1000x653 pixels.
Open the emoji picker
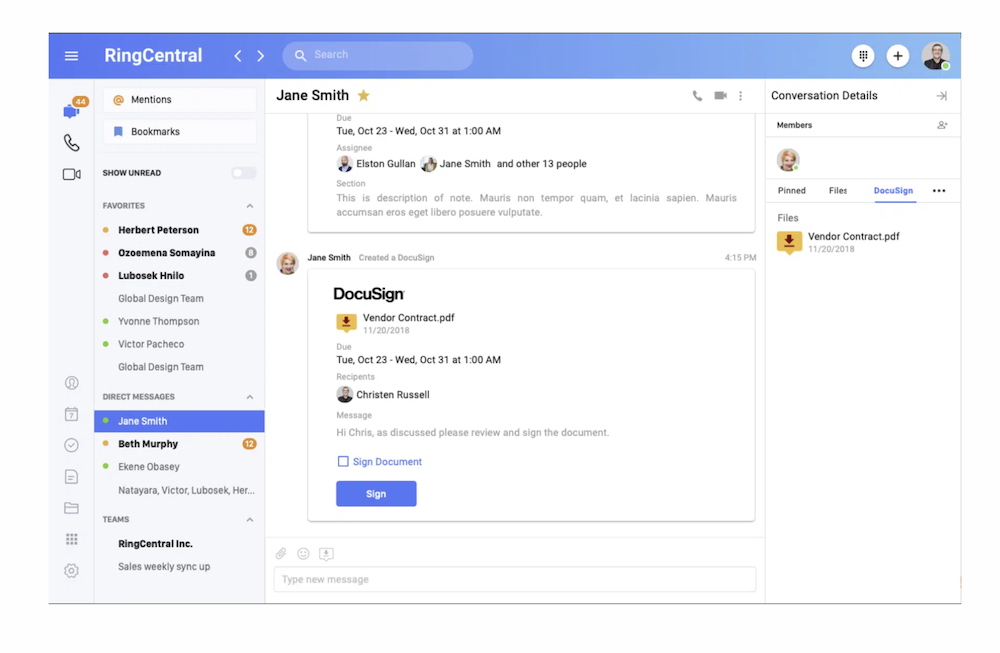[x=304, y=554]
